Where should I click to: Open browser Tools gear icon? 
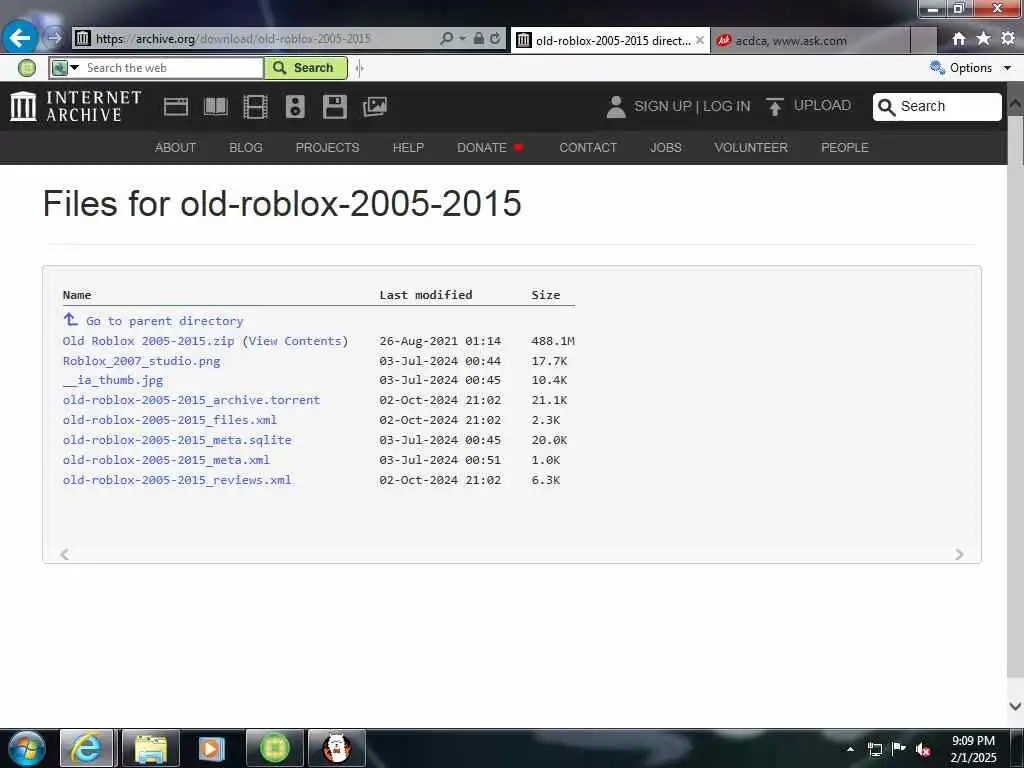pos(1008,39)
